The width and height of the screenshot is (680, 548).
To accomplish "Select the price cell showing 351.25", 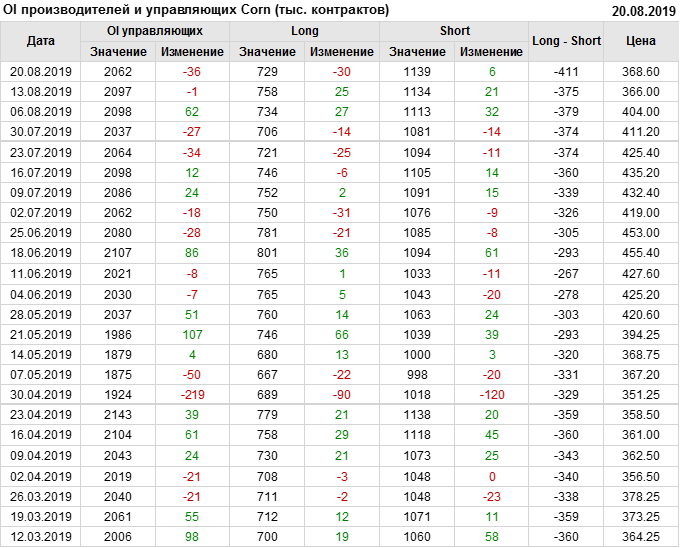I will pyautogui.click(x=640, y=395).
